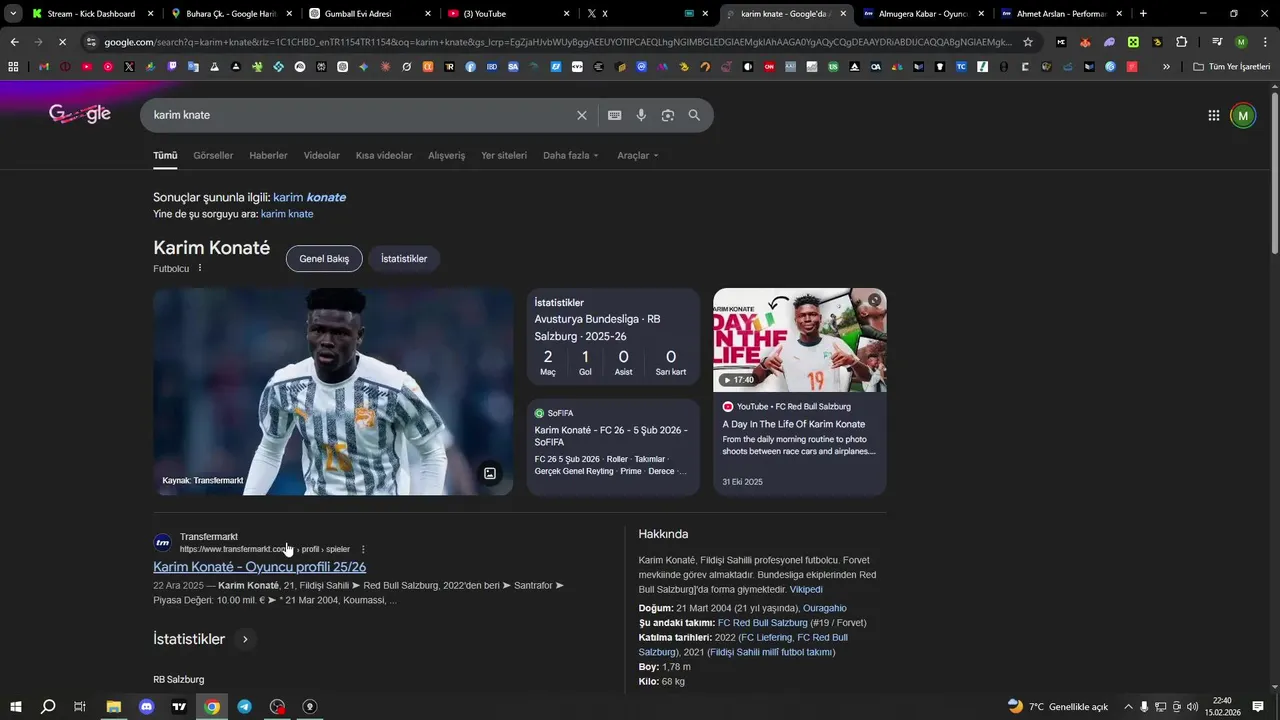
Task: Select the Kısa videolar tab
Action: coord(384,155)
